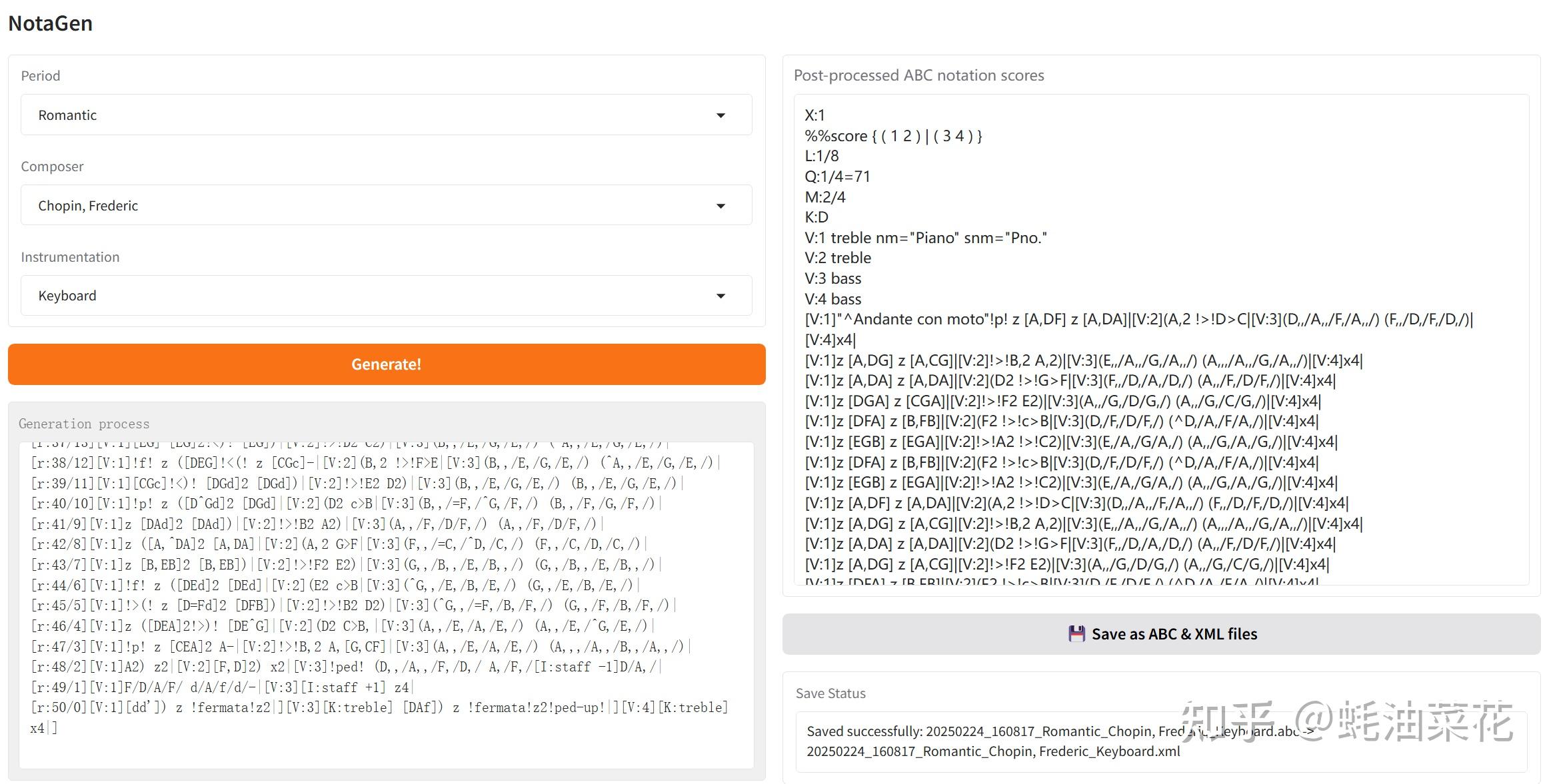Click the Save Status label
The width and height of the screenshot is (1553, 784).
click(x=830, y=693)
